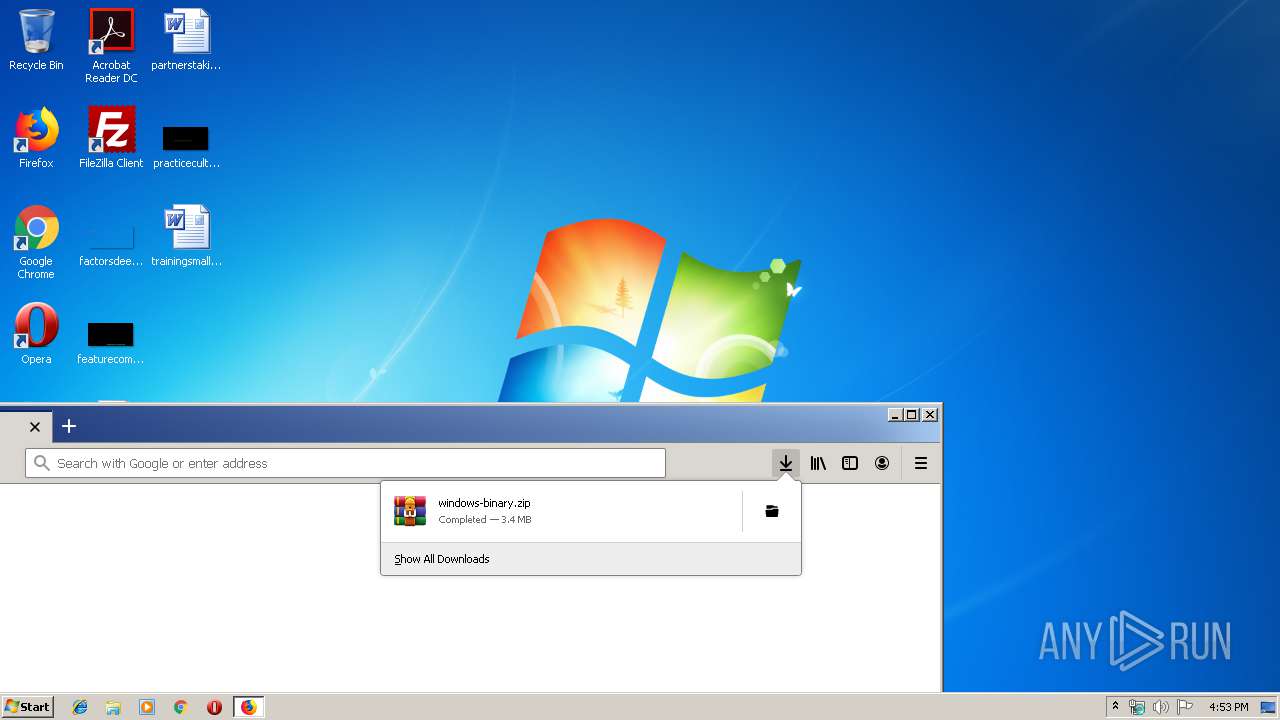This screenshot has width=1280, height=720.
Task: Select the trainingsmall... Word document icon
Action: click(x=186, y=236)
